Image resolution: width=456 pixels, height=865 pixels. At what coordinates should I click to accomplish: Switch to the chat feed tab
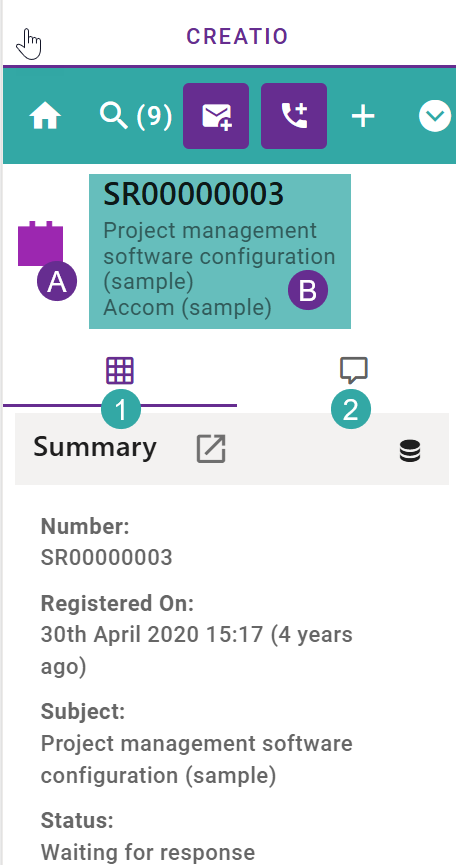tap(354, 371)
